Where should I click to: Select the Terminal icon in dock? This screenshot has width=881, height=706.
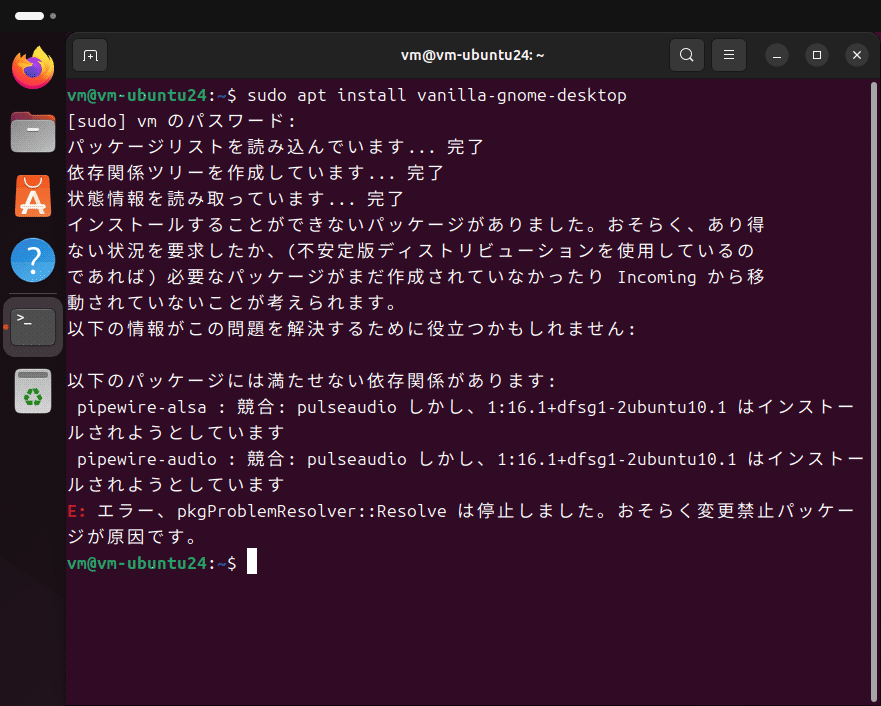point(33,327)
